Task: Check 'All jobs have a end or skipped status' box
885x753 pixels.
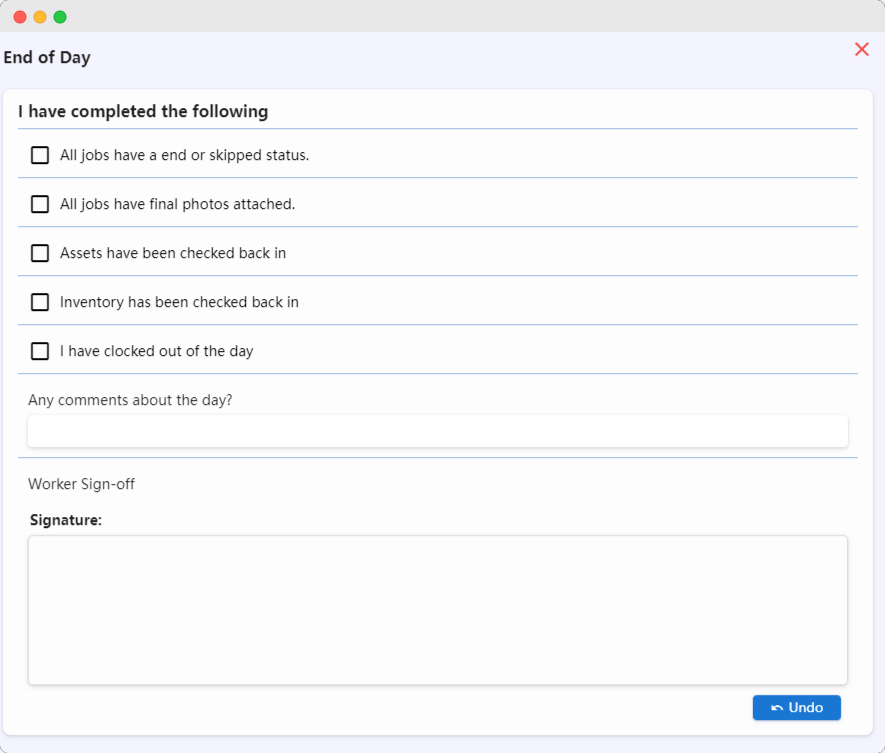Action: (x=40, y=155)
